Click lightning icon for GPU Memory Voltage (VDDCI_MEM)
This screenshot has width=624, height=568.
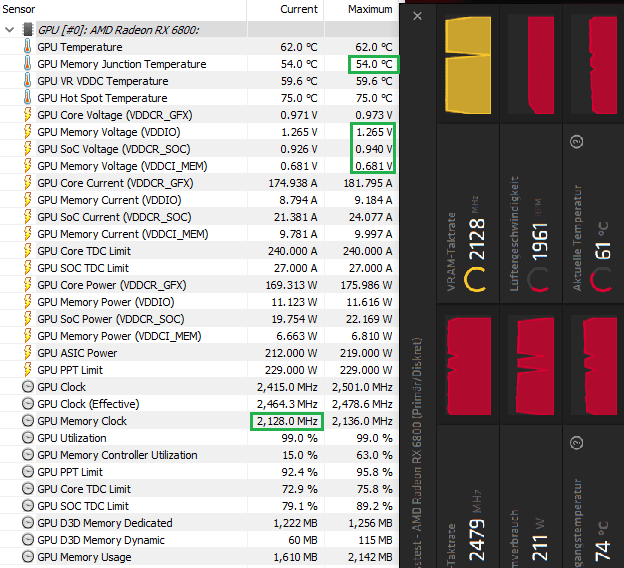[27, 166]
